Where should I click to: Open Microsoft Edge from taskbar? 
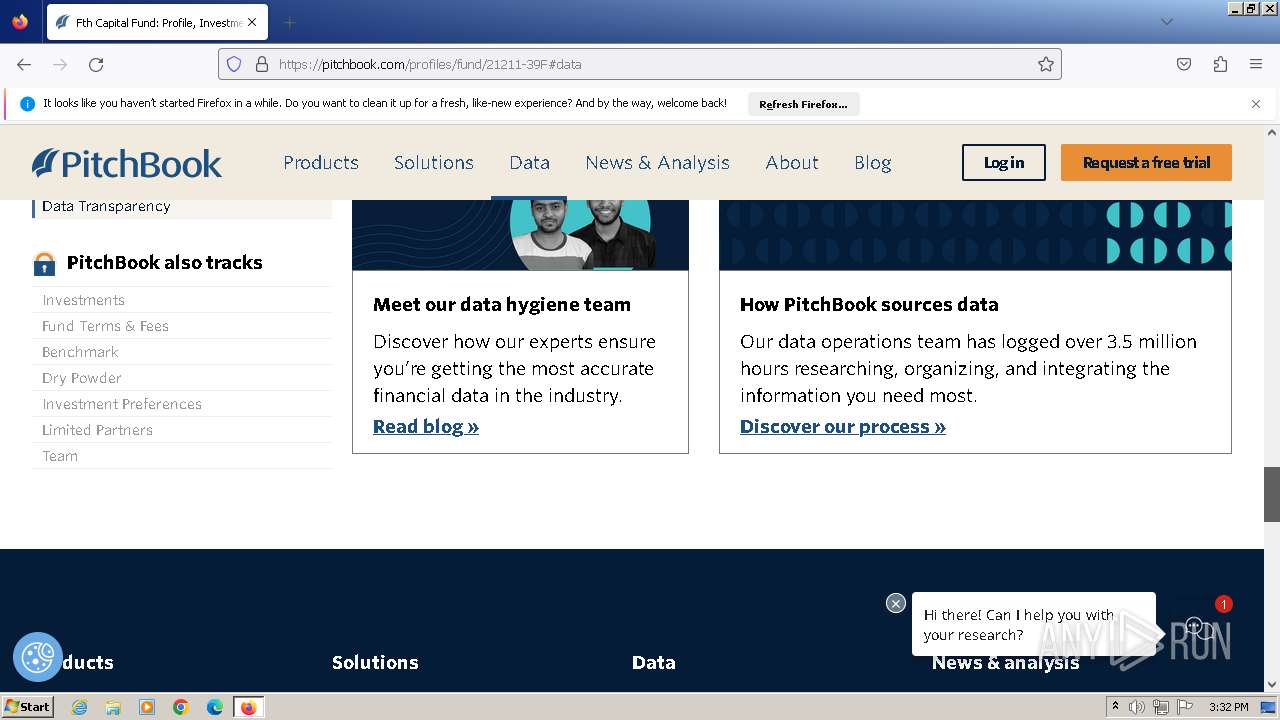[x=215, y=707]
